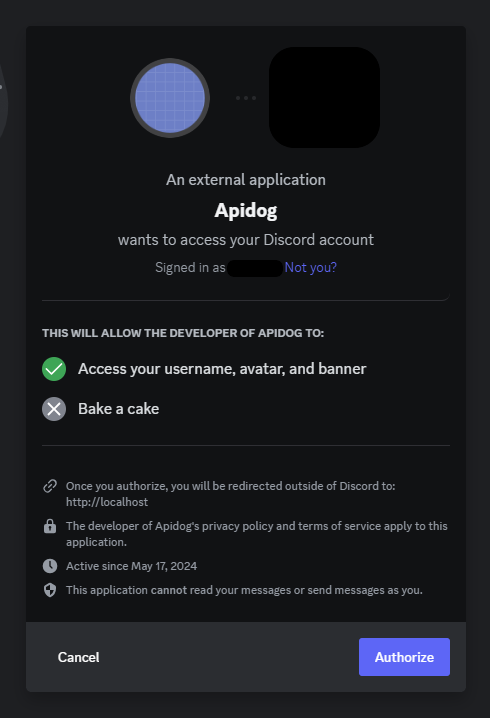Screen dimensions: 490x718
Task: Select the Apidog blue grid avatar
Action: click(170, 98)
